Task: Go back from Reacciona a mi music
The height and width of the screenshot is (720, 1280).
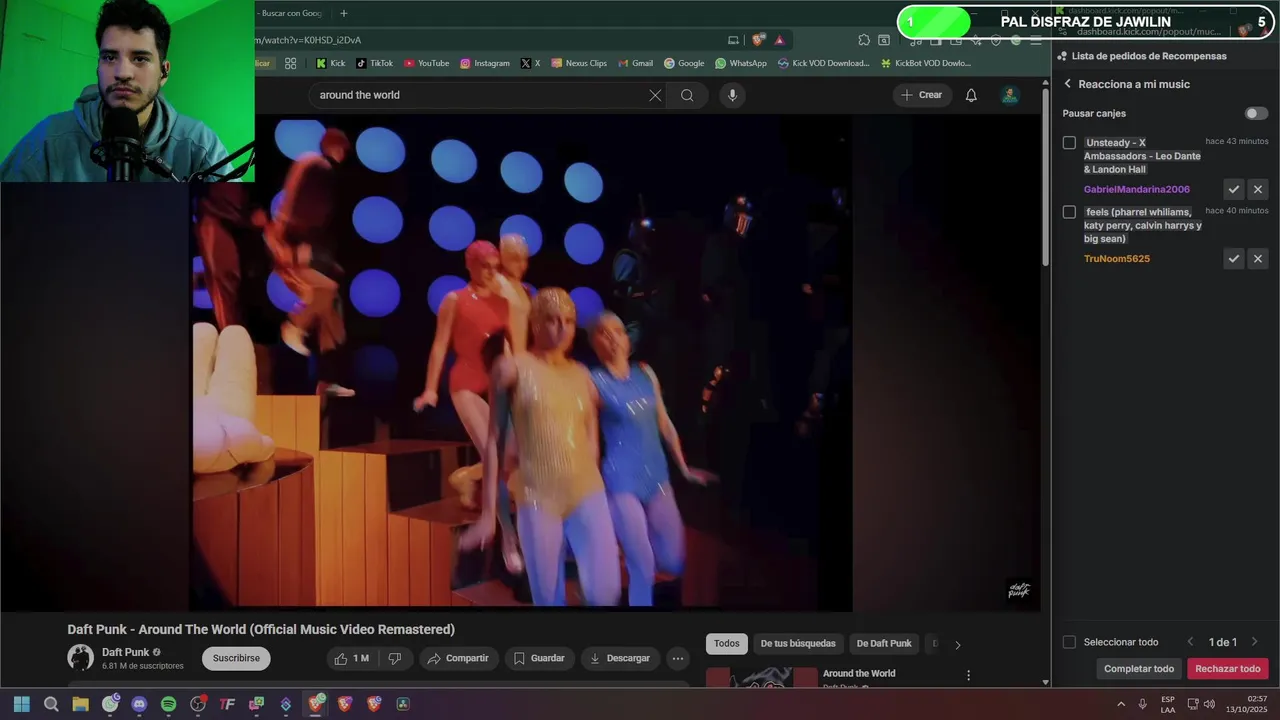Action: [x=1067, y=84]
